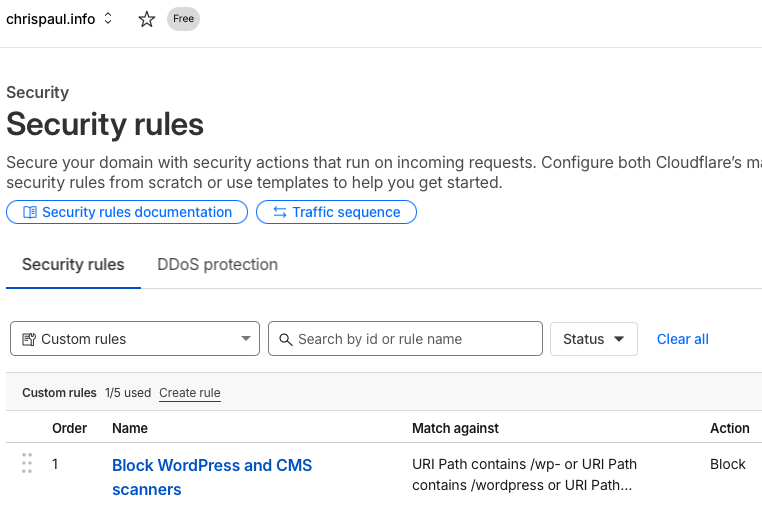This screenshot has height=505, width=762.
Task: Click the arrows icon on Traffic sequence
Action: click(280, 212)
